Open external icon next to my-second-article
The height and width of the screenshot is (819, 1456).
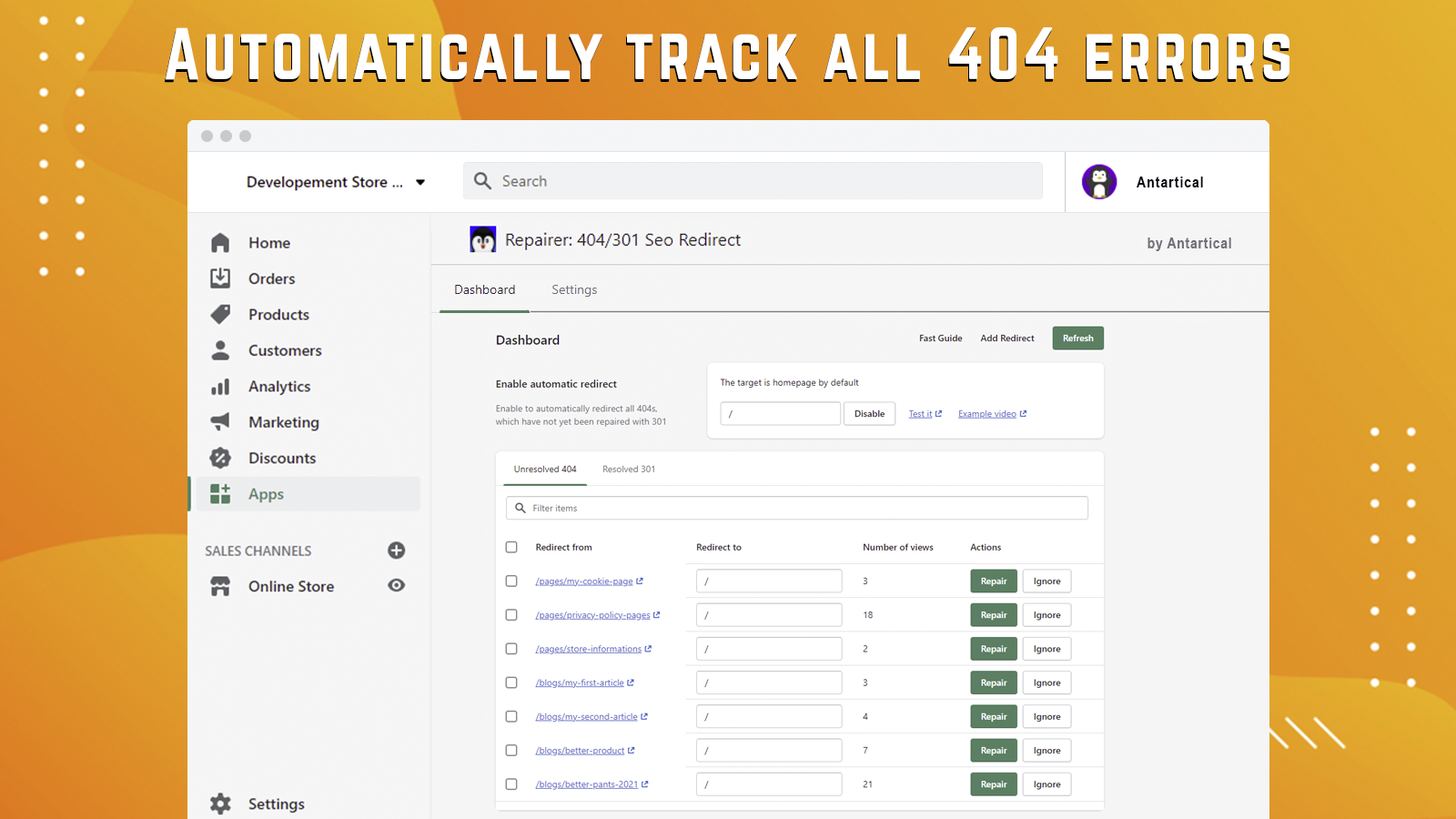point(644,716)
